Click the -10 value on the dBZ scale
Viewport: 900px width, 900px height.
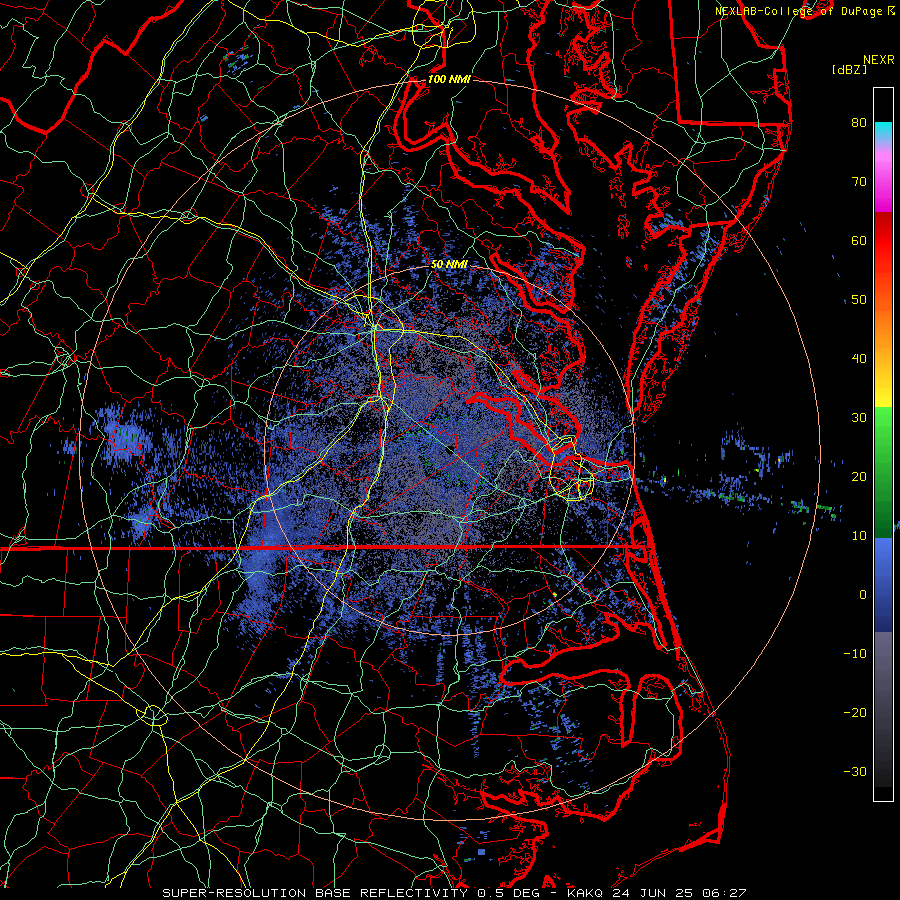tap(855, 653)
